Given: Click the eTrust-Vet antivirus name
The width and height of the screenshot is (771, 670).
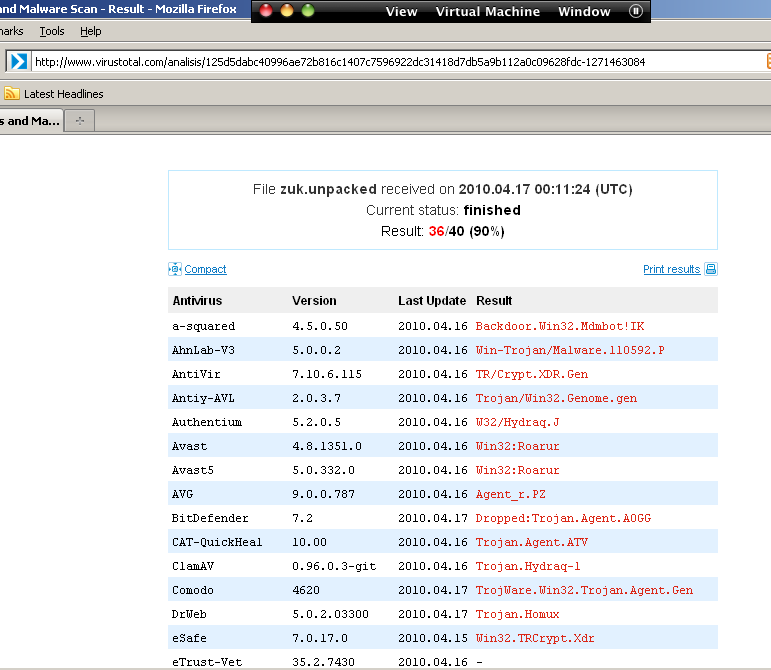Looking at the screenshot, I should pos(207,662).
